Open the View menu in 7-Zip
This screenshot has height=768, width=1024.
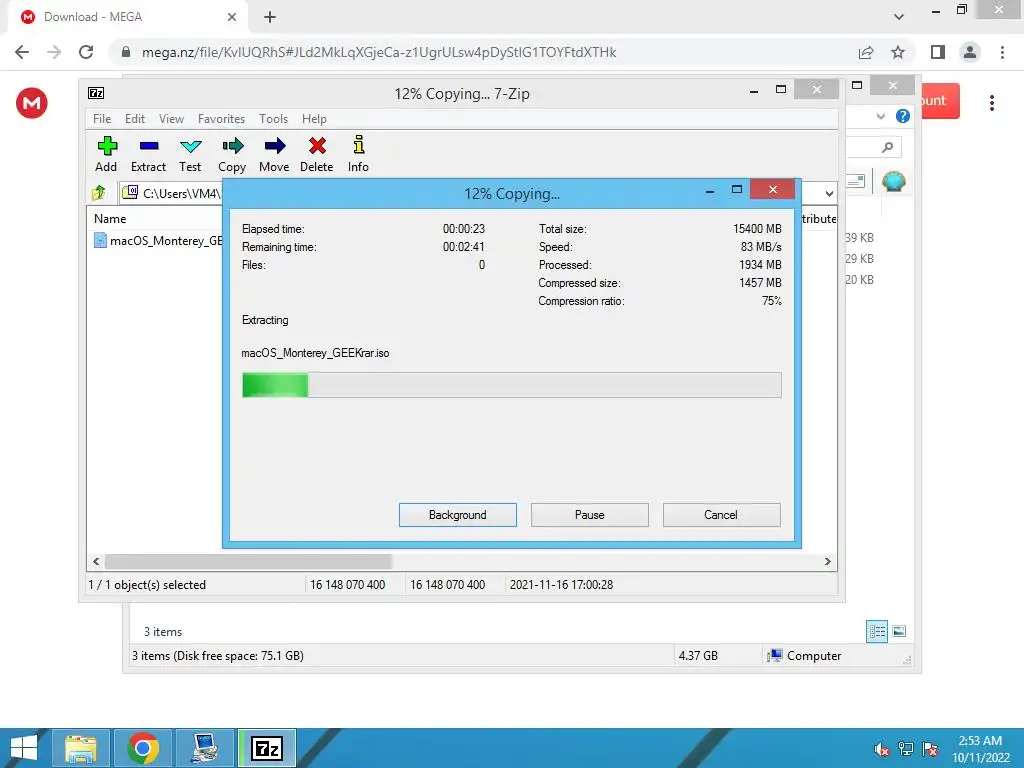pos(171,119)
